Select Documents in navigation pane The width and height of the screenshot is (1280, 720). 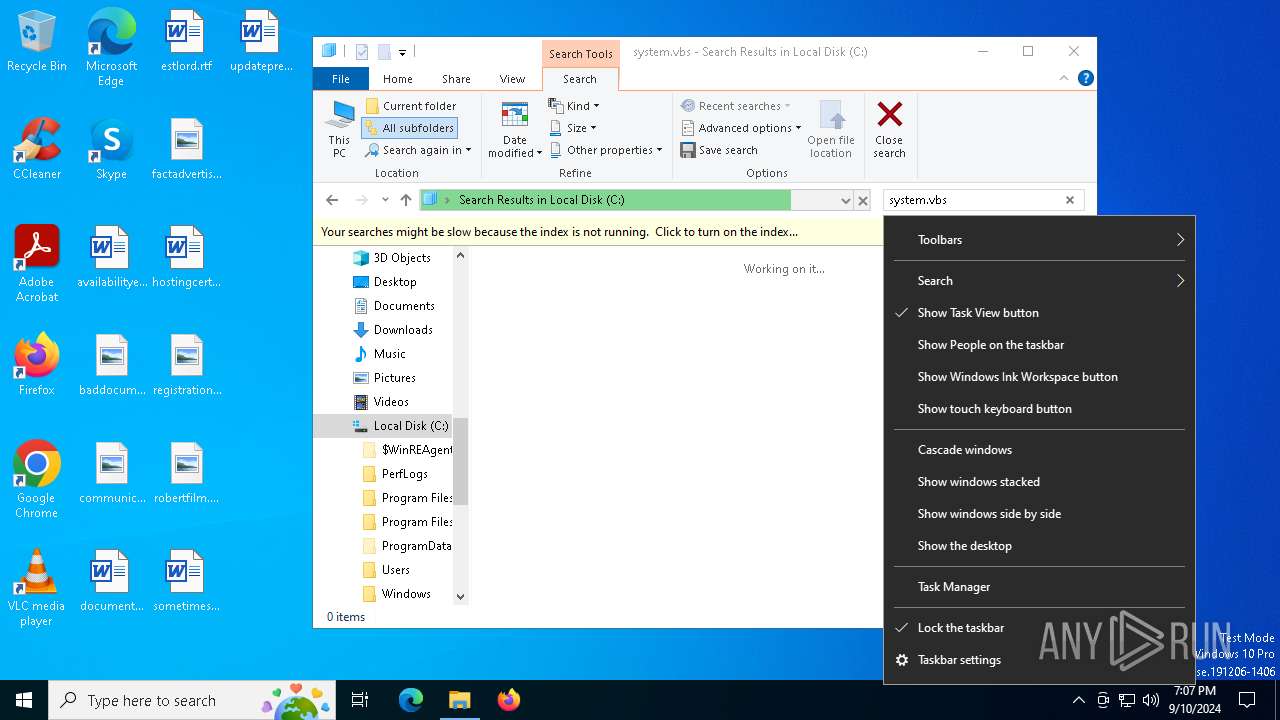(x=404, y=306)
